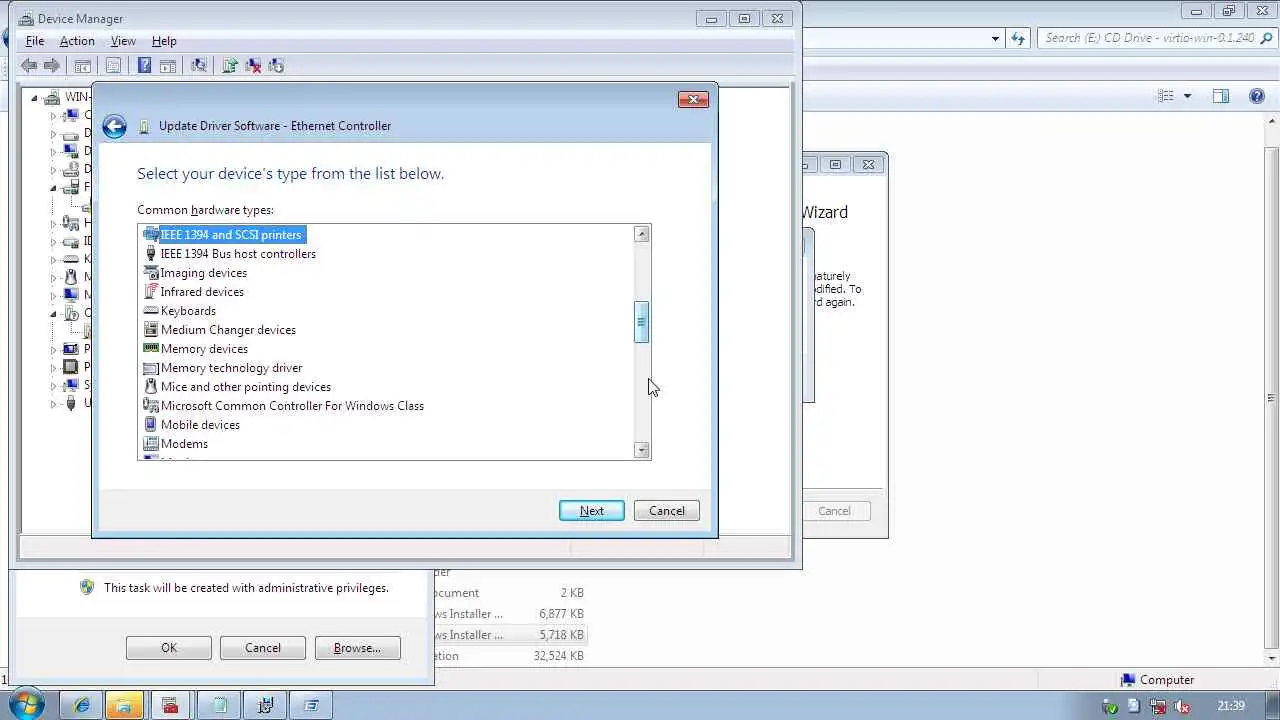Click the taskbar clock showing 21:39
Screen dimensions: 1280x720
tap(1231, 706)
